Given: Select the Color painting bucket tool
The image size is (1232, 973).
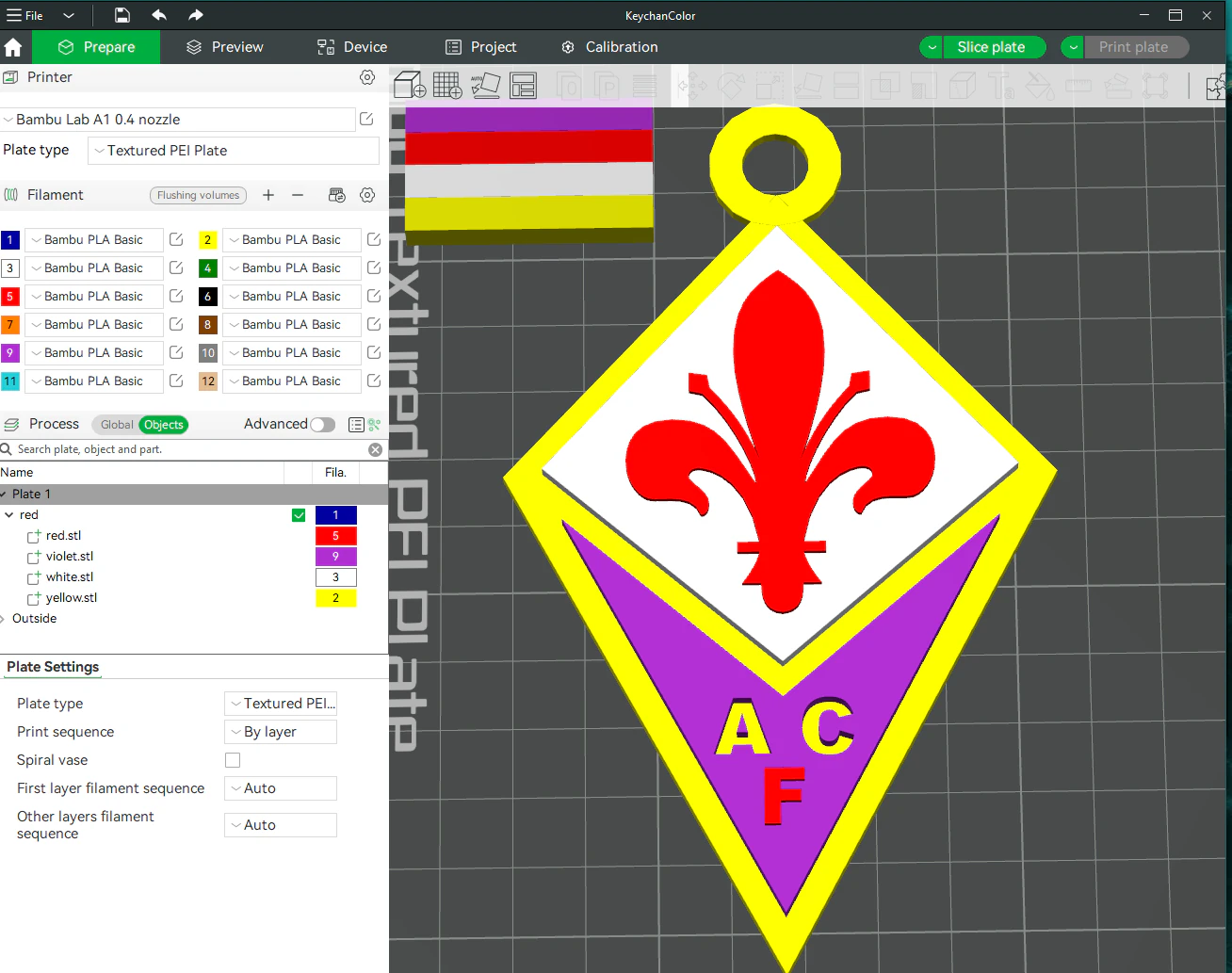Looking at the screenshot, I should pos(1040,87).
